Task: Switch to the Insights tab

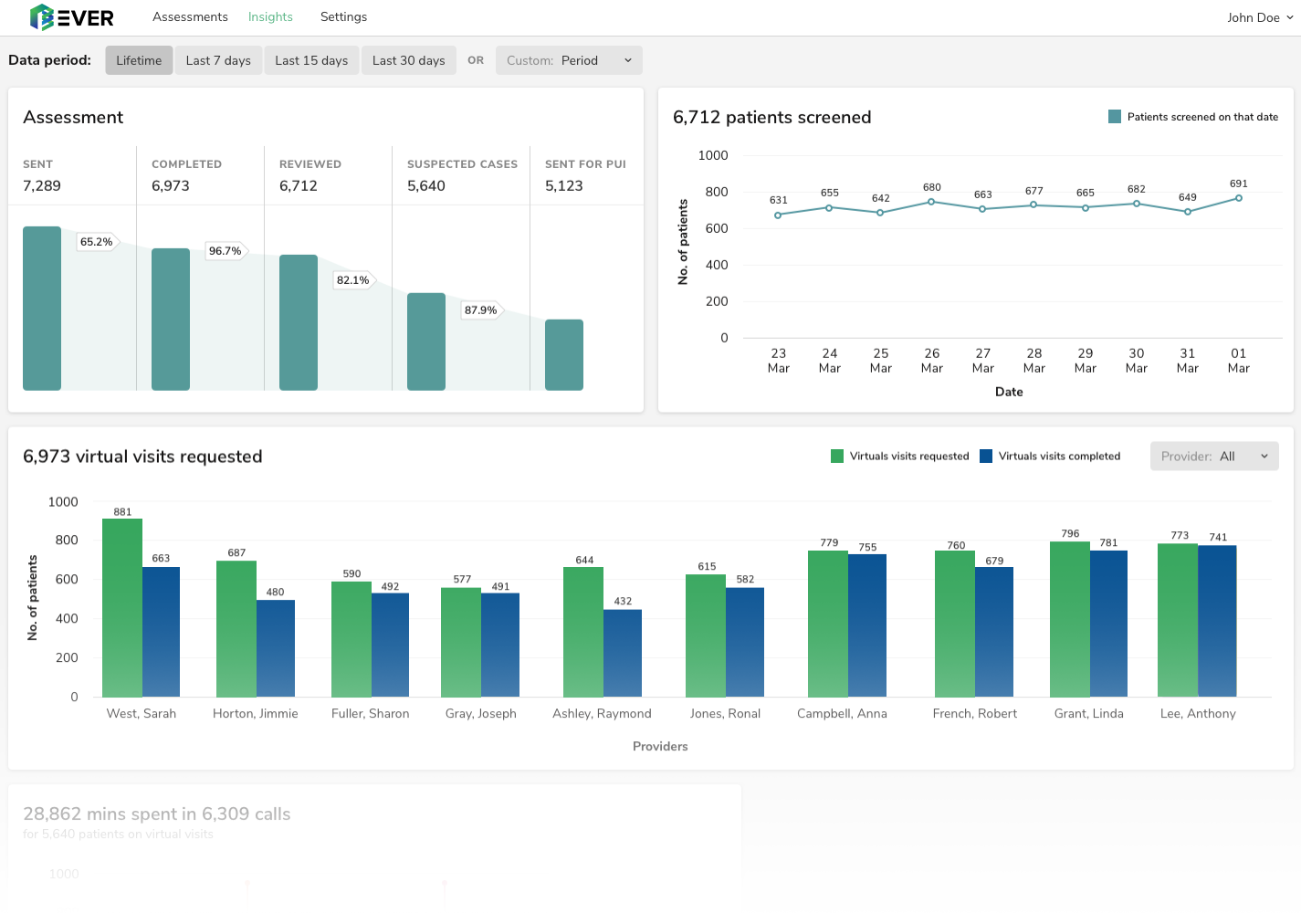Action: (x=270, y=17)
